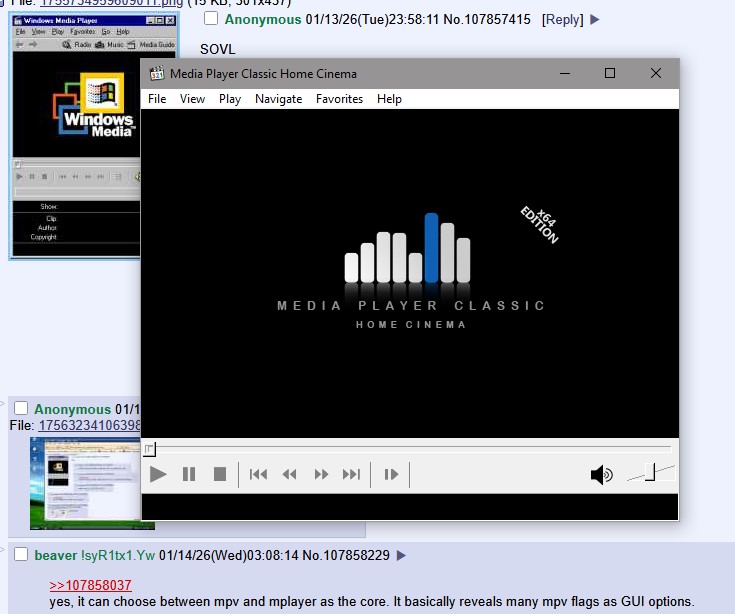
Task: Open the Windows Media Player image thumbnail
Action: coord(75,136)
